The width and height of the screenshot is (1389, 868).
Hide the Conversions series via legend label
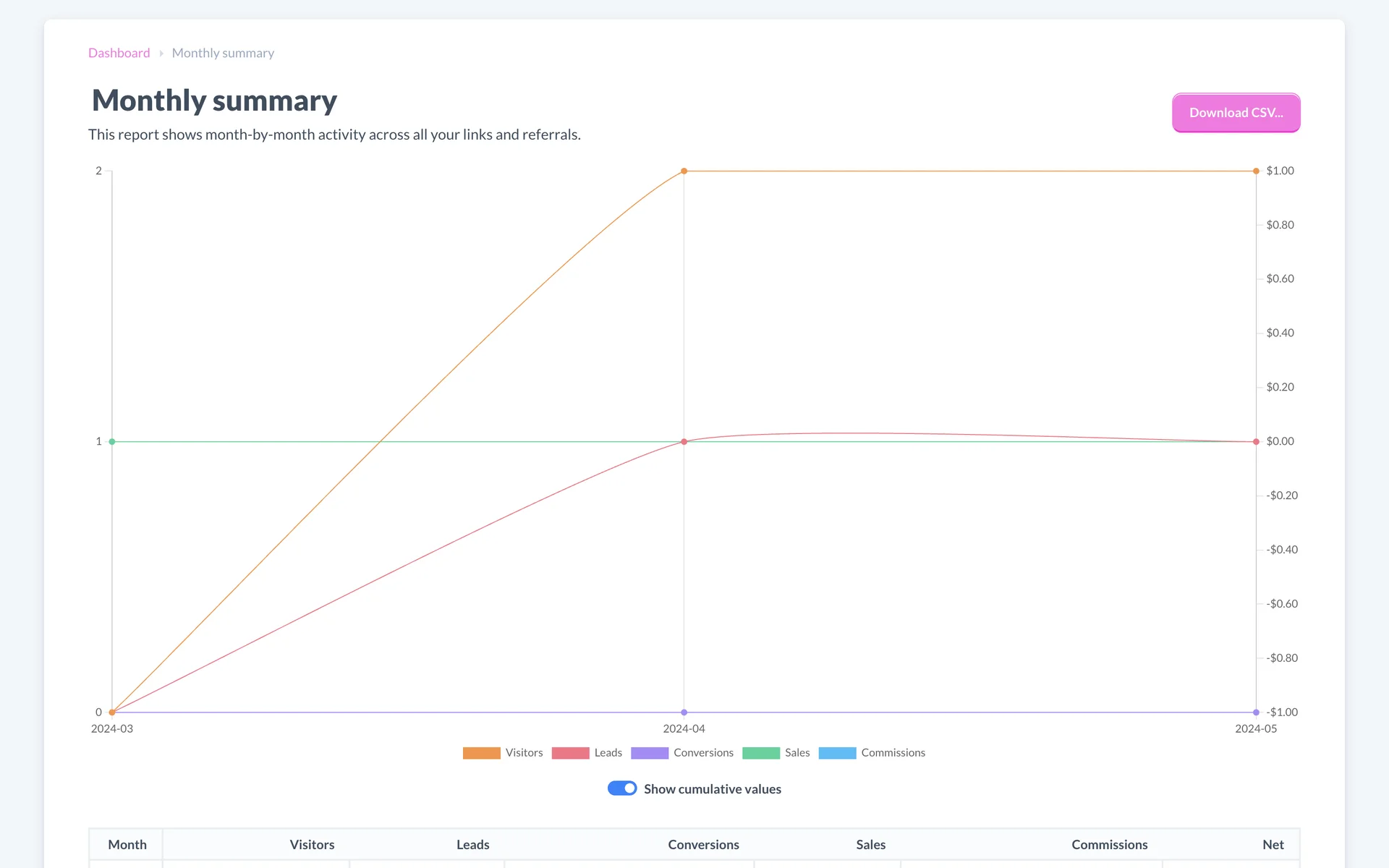[703, 753]
